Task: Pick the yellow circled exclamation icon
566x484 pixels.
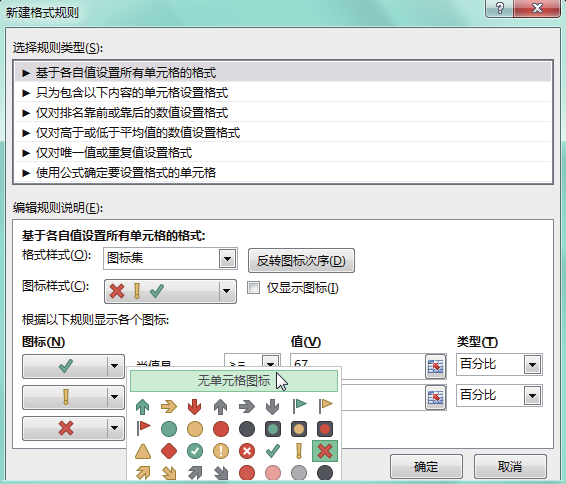Action: point(221,451)
